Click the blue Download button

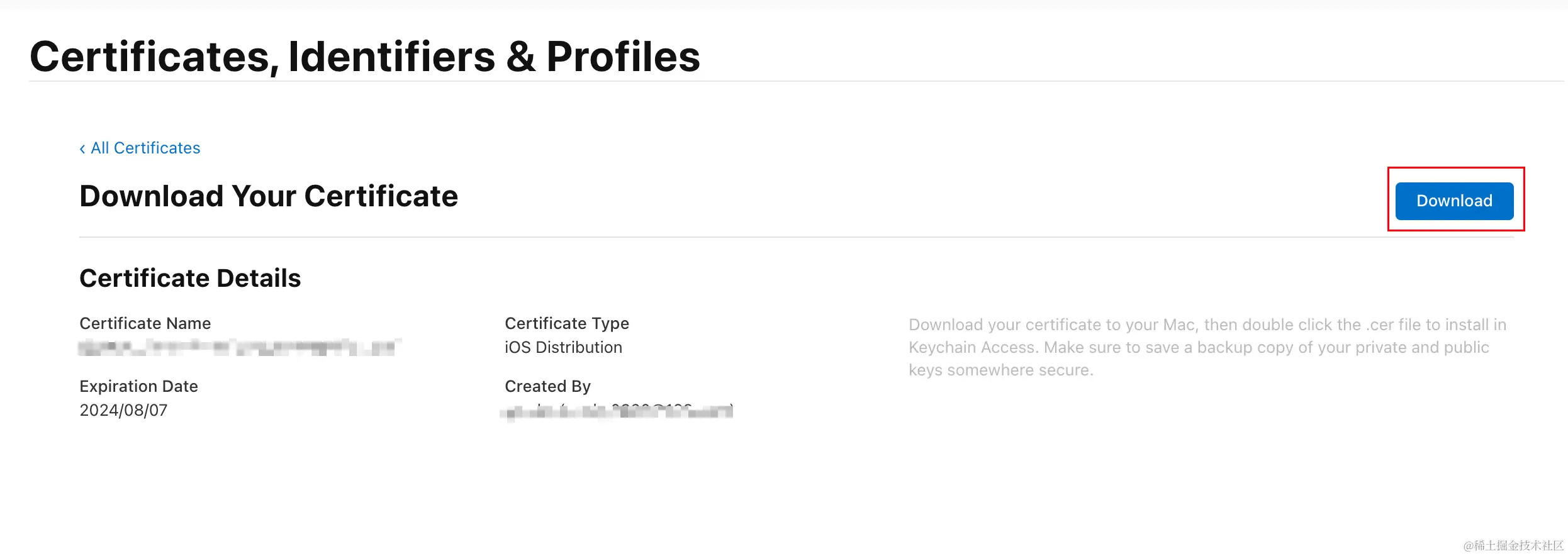pyautogui.click(x=1453, y=201)
